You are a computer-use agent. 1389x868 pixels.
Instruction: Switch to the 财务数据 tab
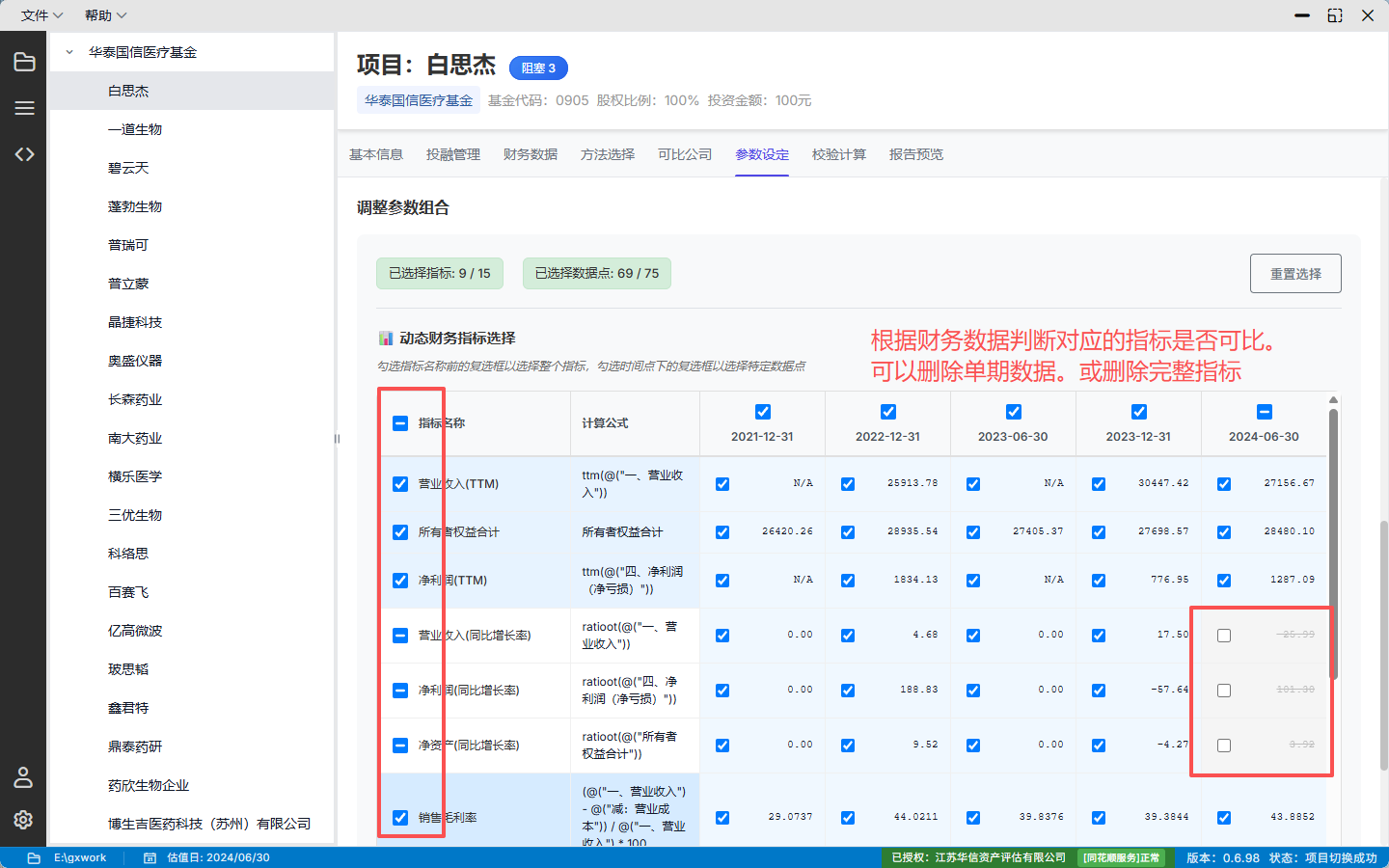coord(531,154)
